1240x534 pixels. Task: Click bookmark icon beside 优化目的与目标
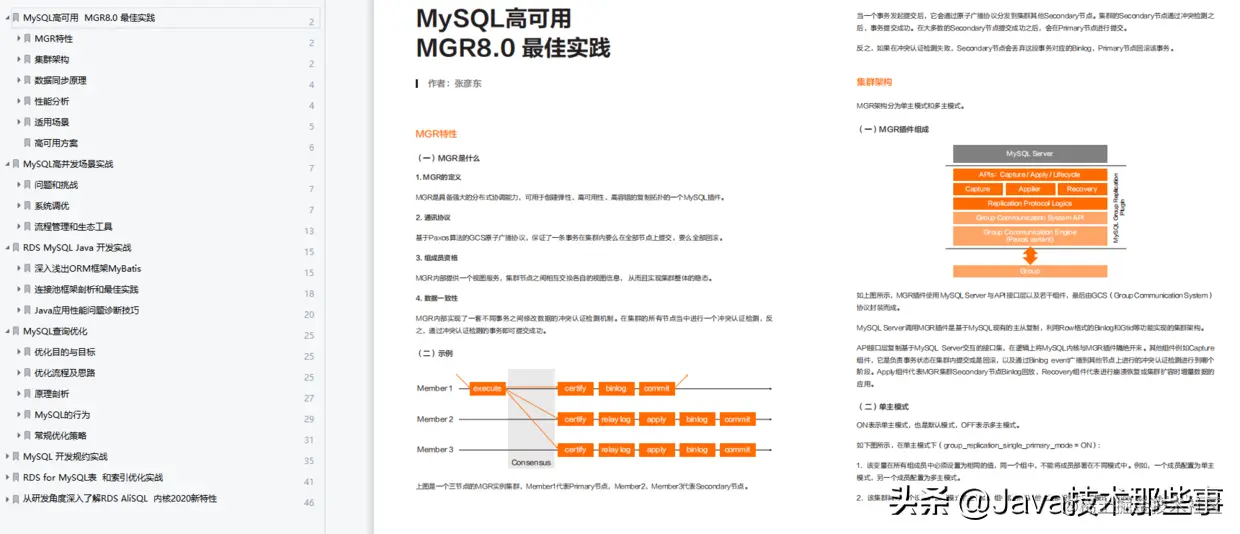[x=28, y=352]
